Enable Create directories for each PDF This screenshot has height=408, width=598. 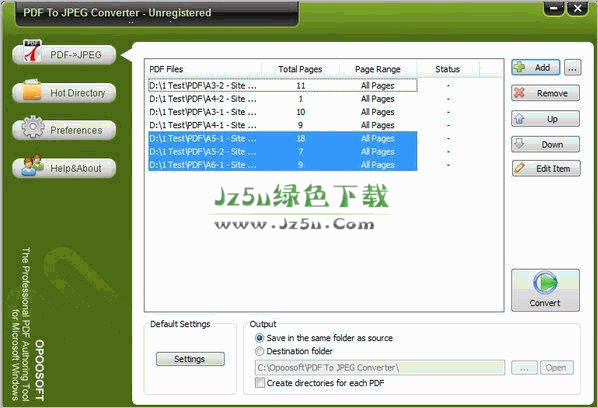click(x=320, y=383)
